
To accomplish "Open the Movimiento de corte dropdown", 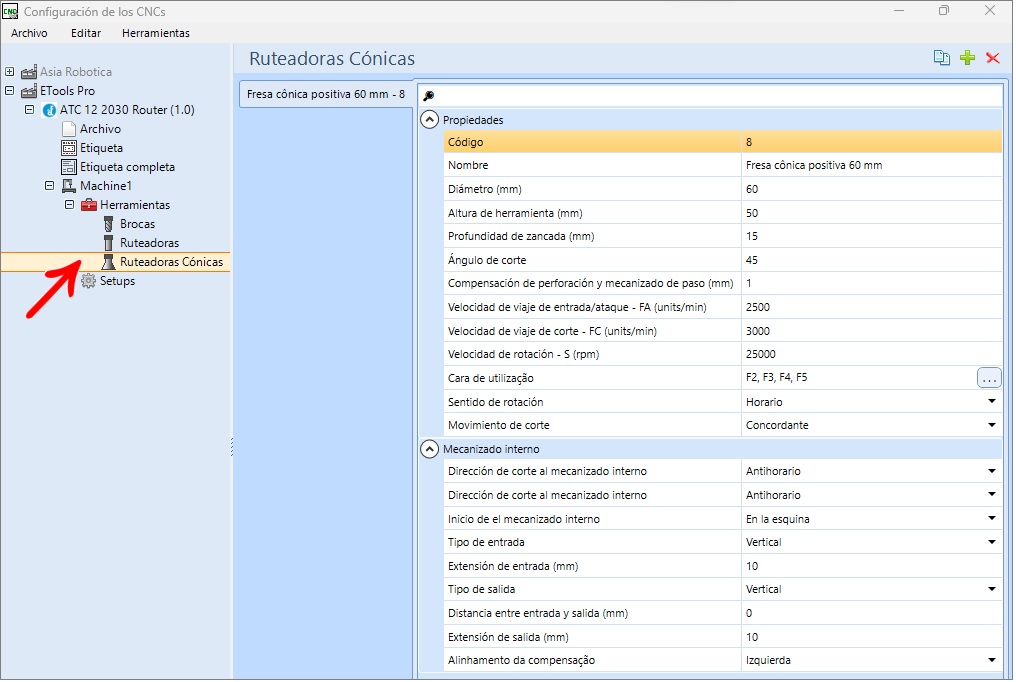I will click(x=991, y=426).
